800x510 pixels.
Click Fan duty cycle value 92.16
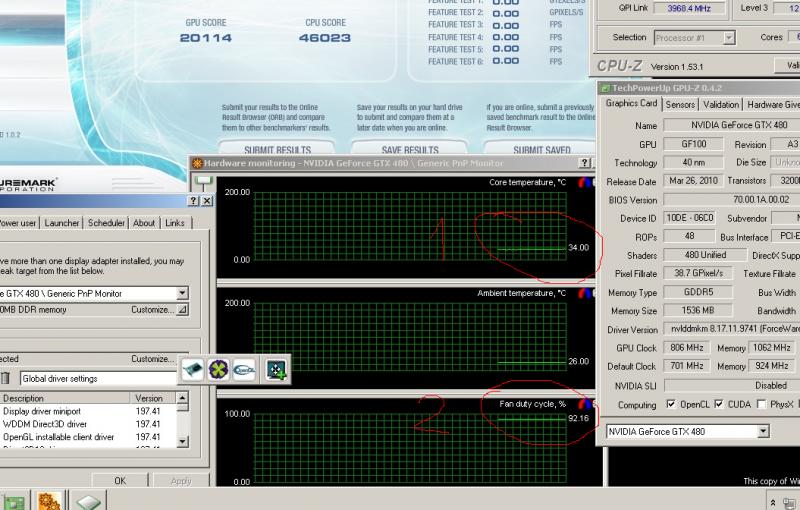pyautogui.click(x=579, y=418)
